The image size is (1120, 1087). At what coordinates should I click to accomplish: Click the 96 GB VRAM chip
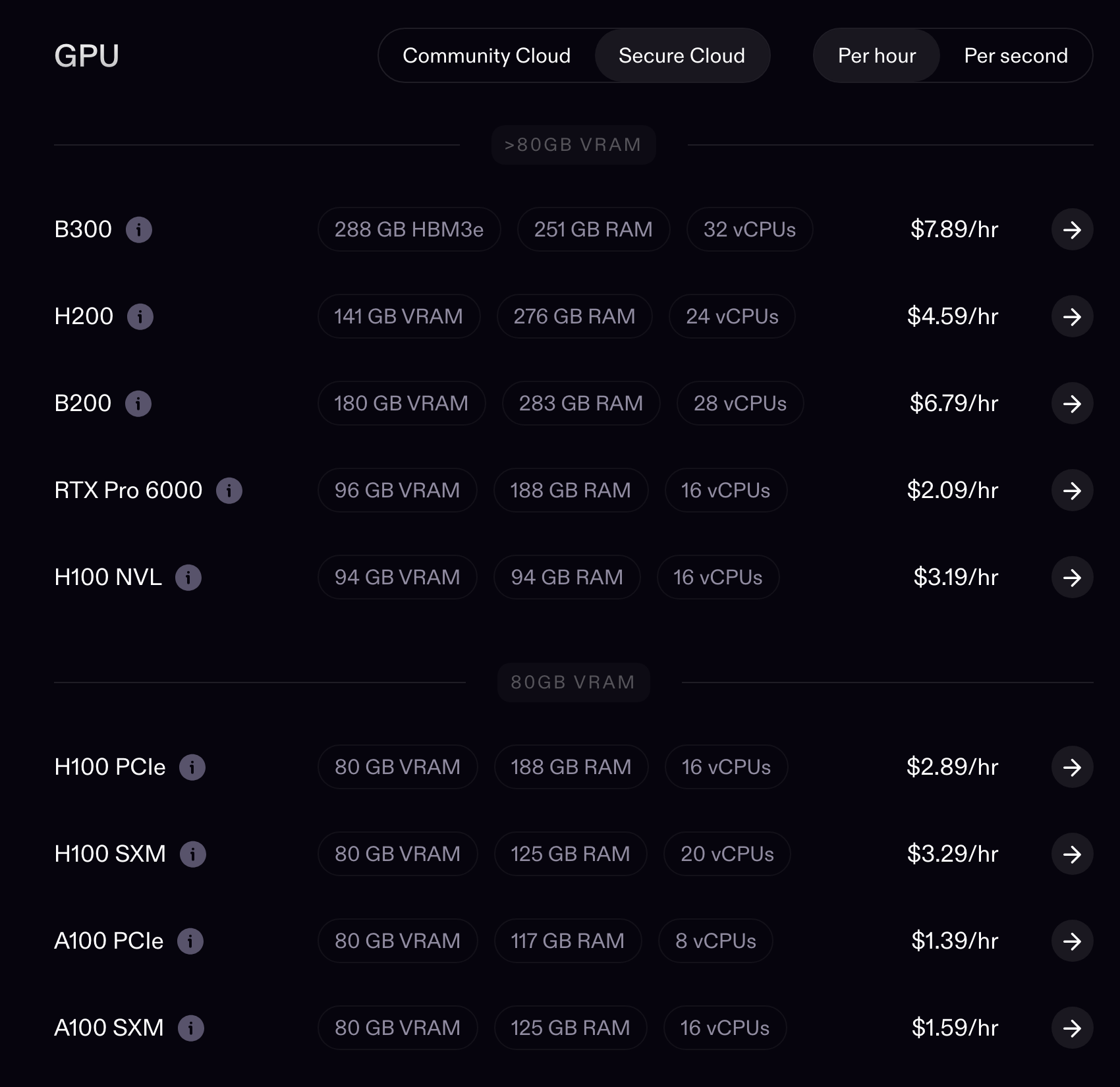(x=397, y=490)
